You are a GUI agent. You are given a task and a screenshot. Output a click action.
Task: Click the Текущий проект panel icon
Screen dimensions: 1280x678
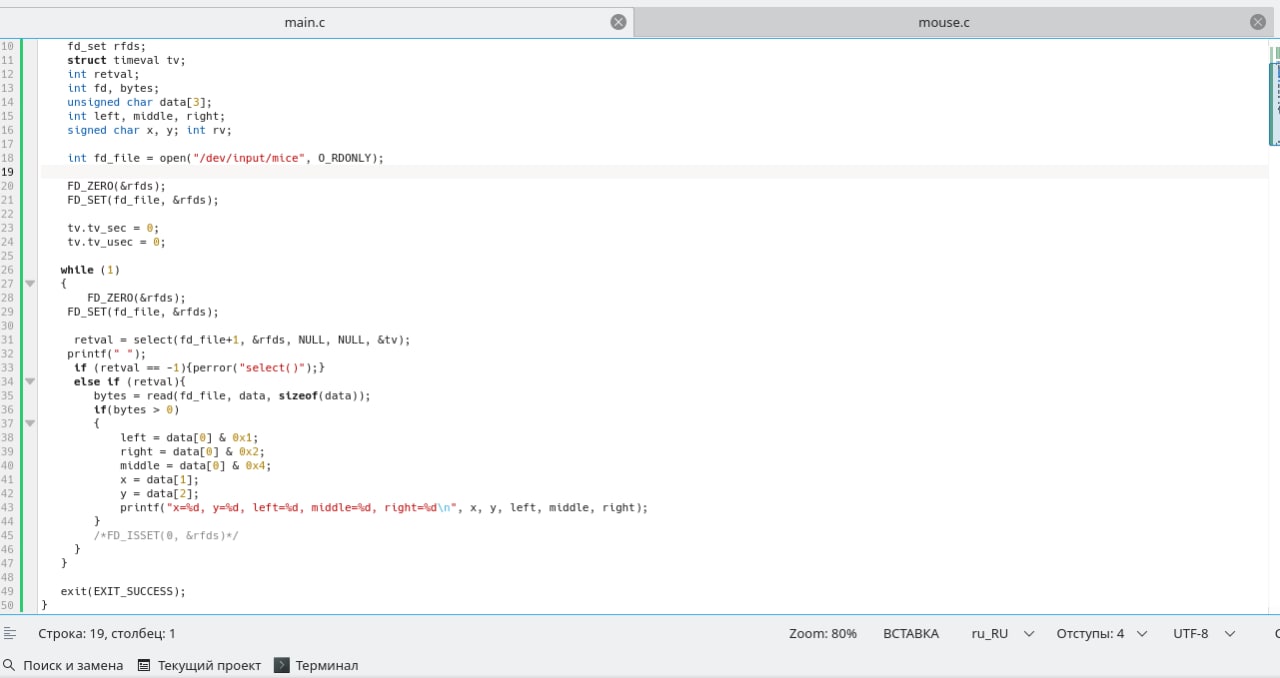tap(144, 665)
